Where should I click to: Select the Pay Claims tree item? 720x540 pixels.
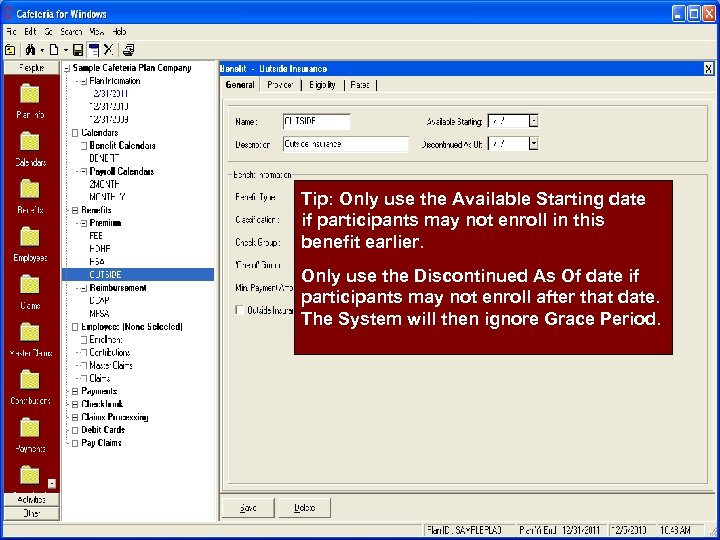pyautogui.click(x=101, y=443)
